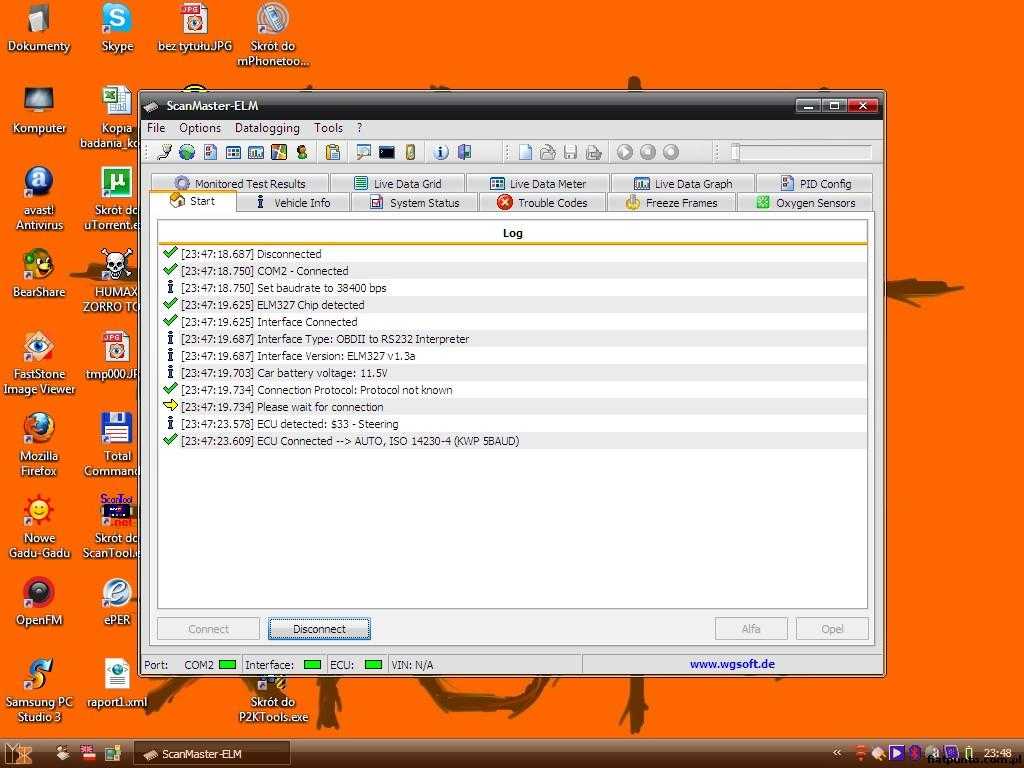Screen dimensions: 1024x768
Task: Open the www.wgsoft.de link
Action: (732, 664)
